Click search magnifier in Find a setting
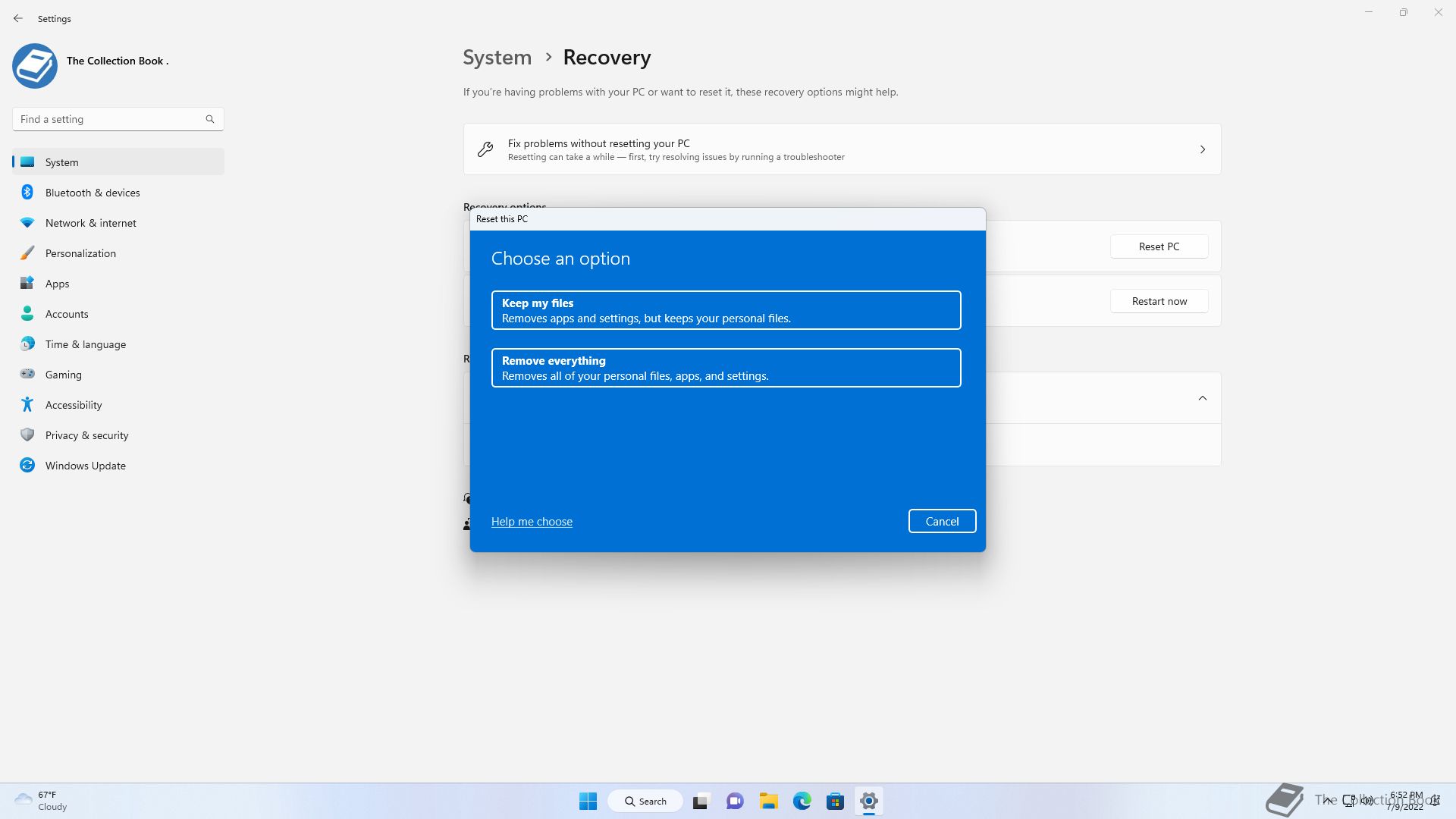This screenshot has height=819, width=1456. [x=210, y=119]
